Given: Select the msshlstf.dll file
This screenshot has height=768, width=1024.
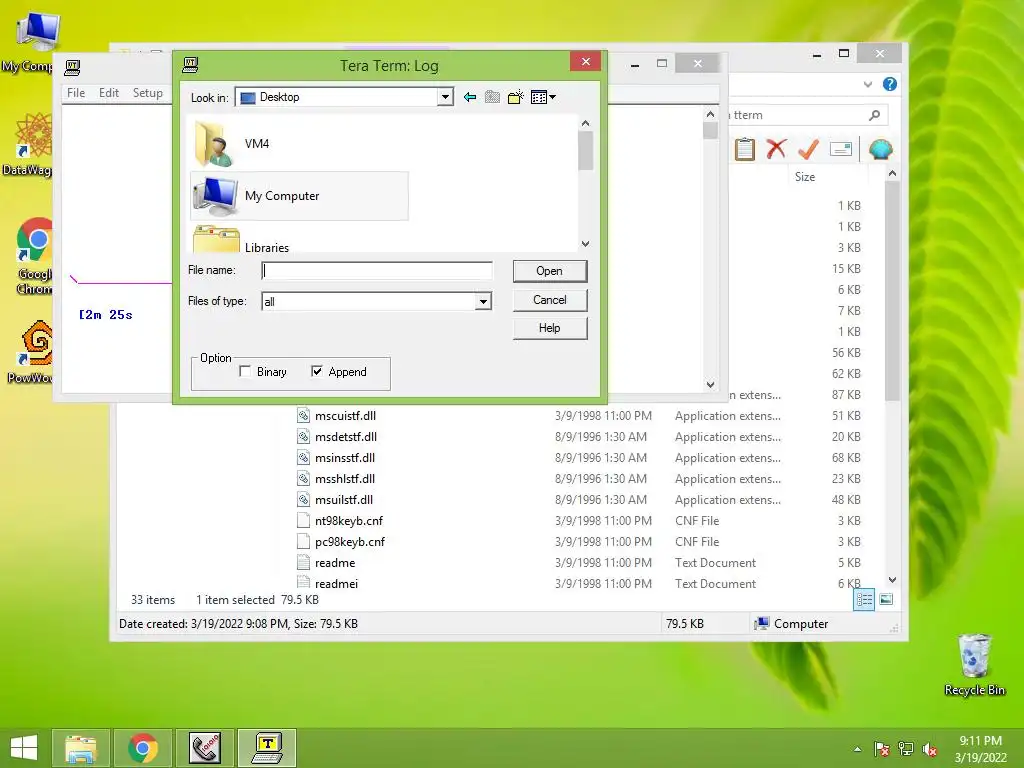Looking at the screenshot, I should (345, 479).
